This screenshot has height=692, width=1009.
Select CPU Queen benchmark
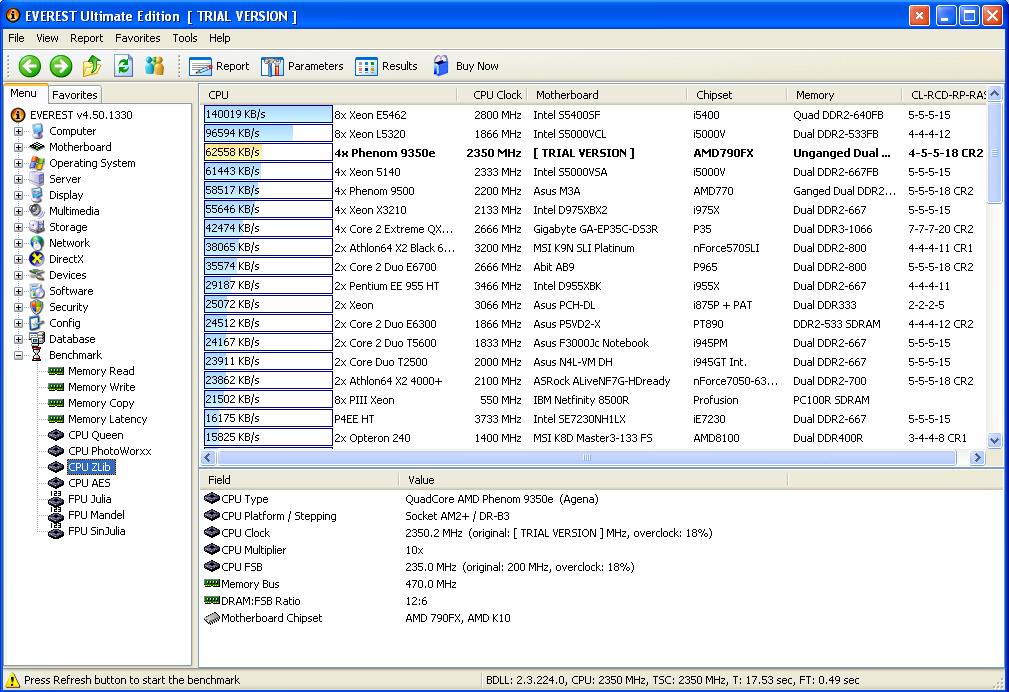tap(96, 435)
